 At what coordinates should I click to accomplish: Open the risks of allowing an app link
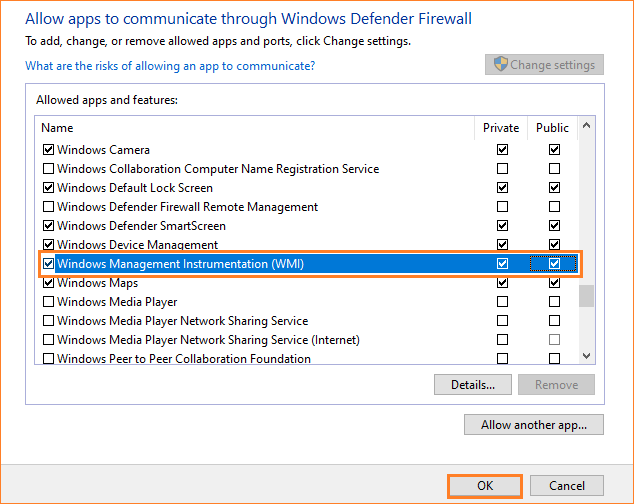click(x=170, y=66)
